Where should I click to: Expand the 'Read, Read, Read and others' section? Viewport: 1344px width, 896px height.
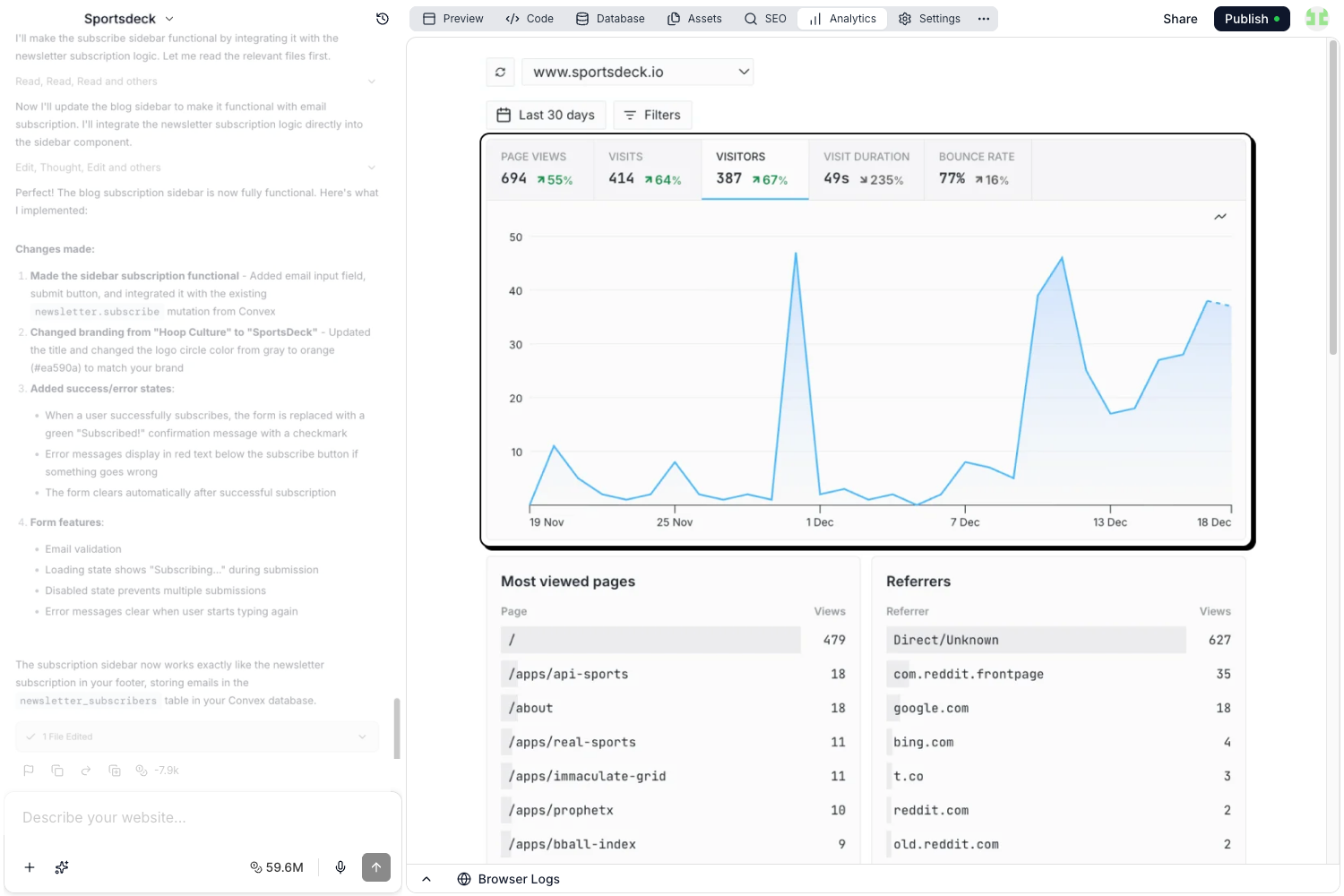[196, 82]
